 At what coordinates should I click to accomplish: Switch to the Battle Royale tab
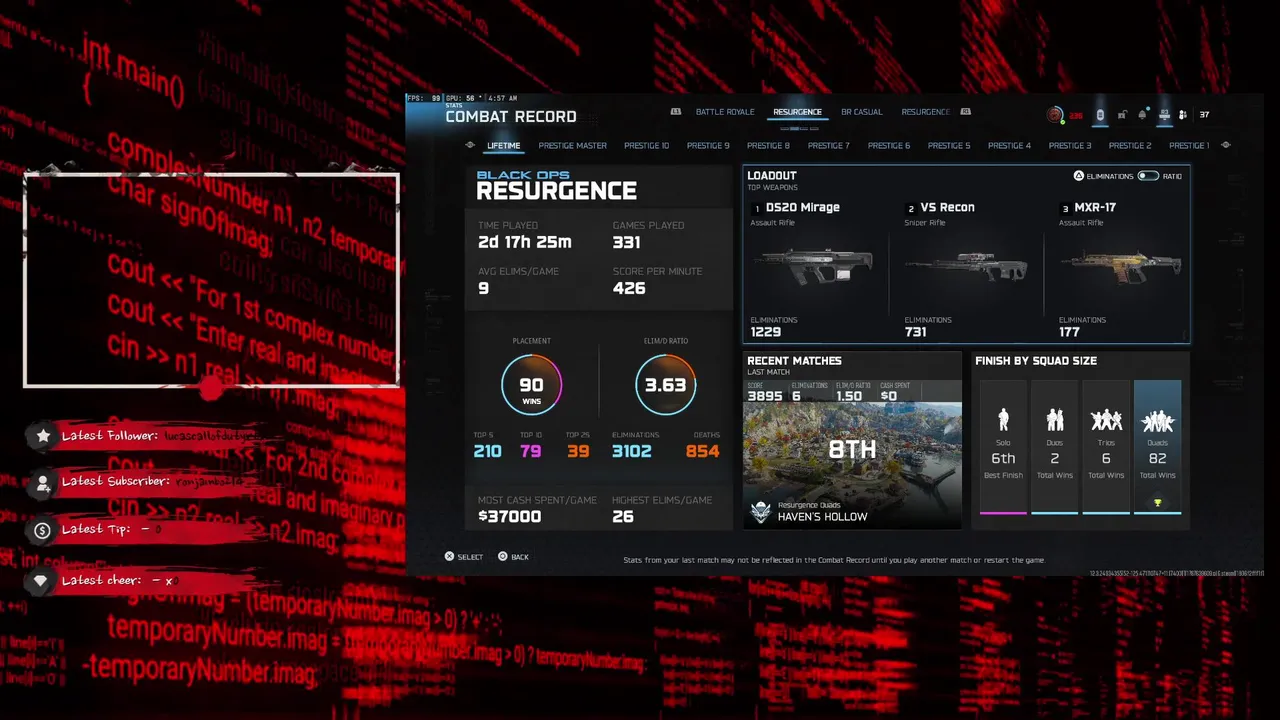tap(725, 112)
